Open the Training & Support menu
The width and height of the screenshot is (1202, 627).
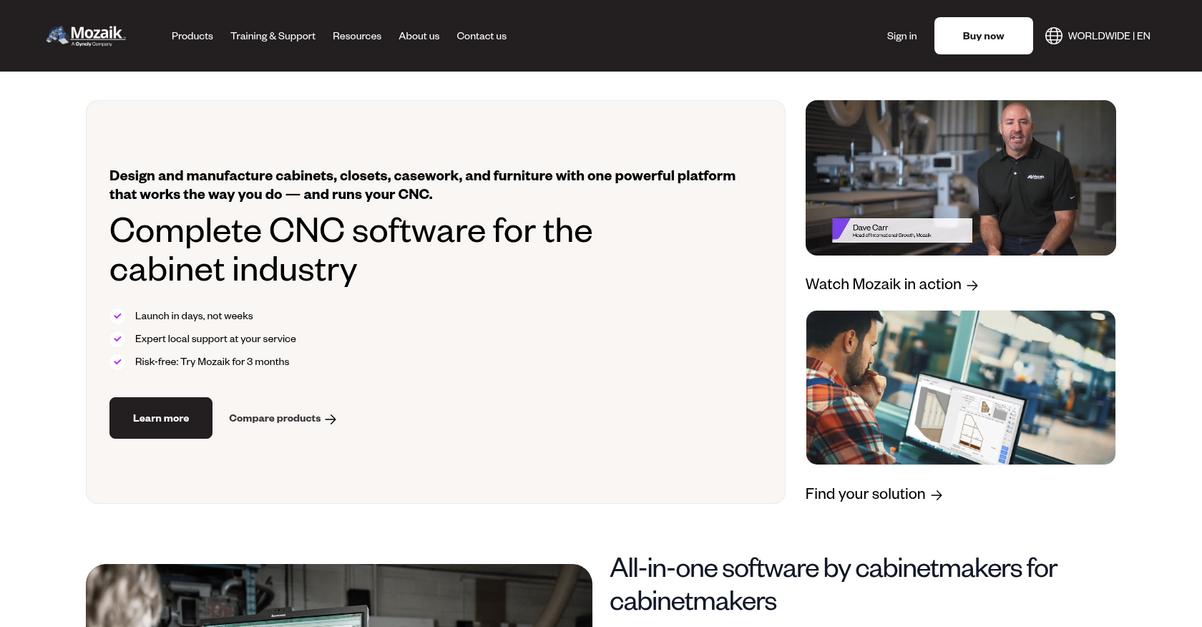click(273, 36)
